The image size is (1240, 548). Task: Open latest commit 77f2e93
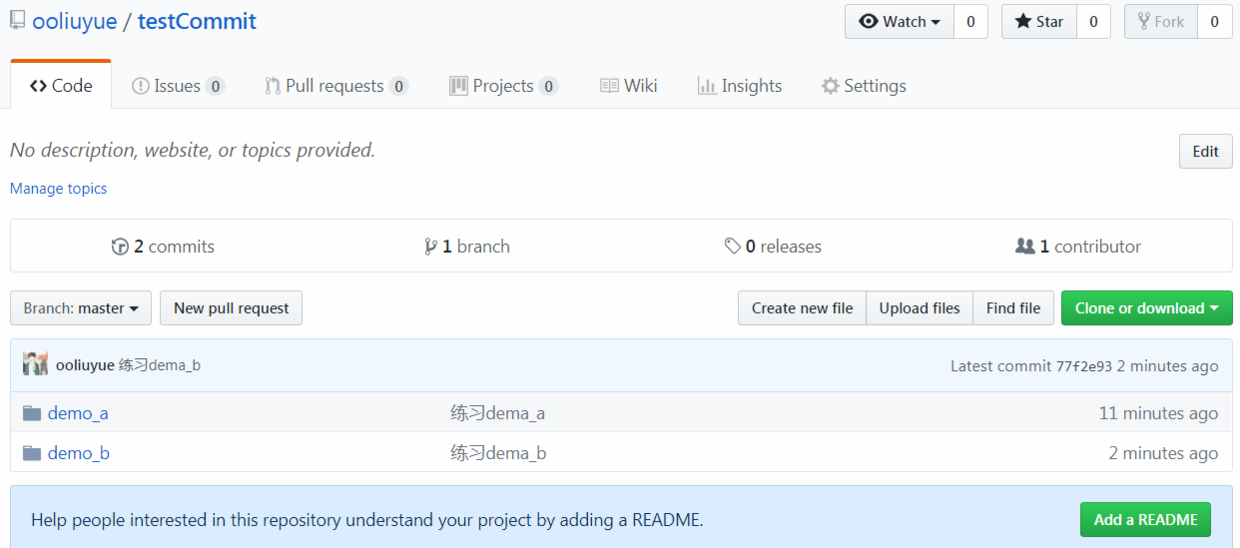1084,366
